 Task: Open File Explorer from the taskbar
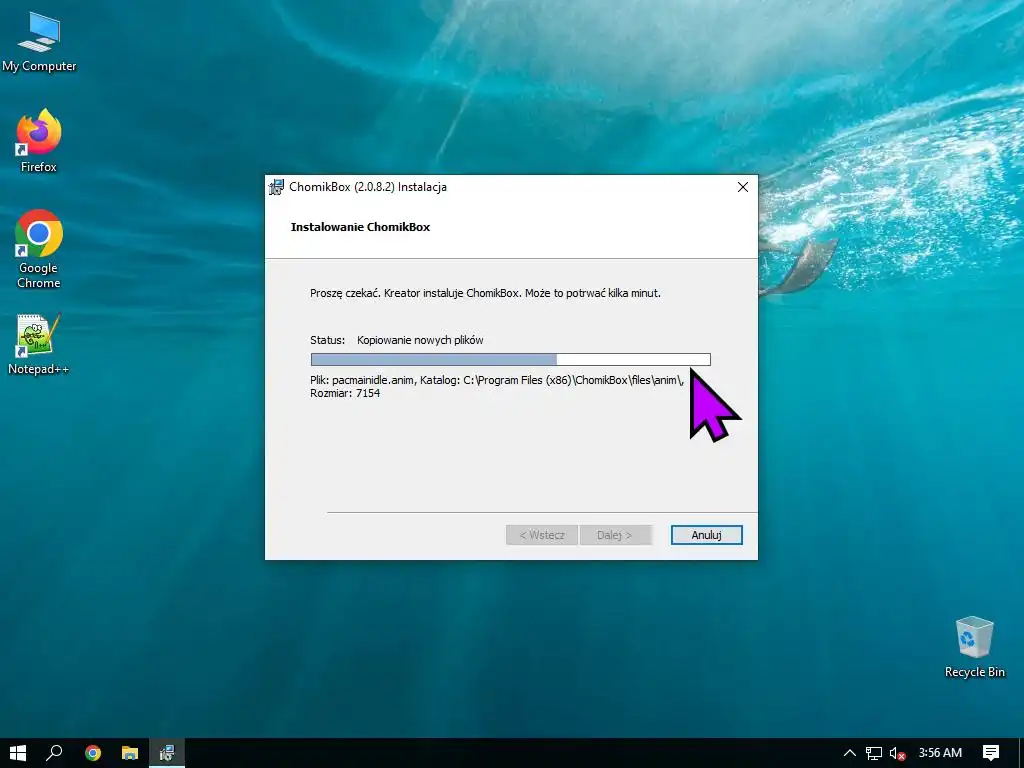[x=130, y=753]
